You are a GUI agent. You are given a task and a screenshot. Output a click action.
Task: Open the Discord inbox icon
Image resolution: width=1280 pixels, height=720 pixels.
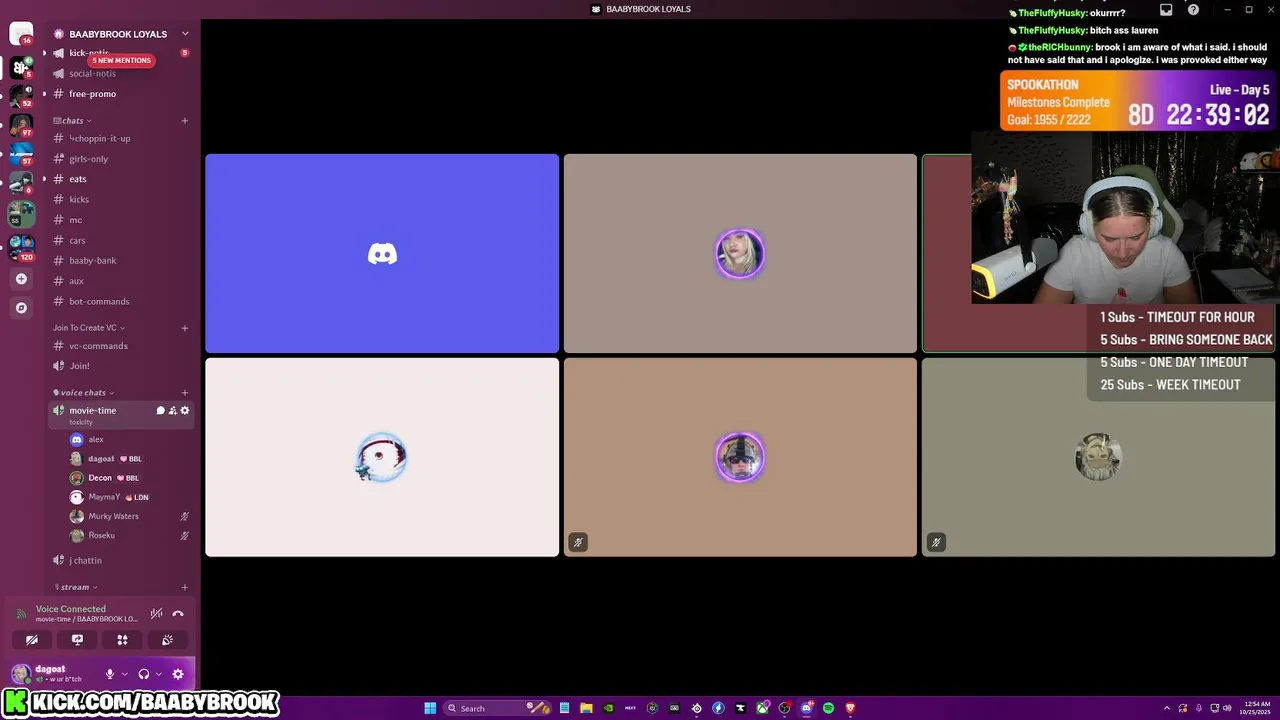coord(1166,10)
